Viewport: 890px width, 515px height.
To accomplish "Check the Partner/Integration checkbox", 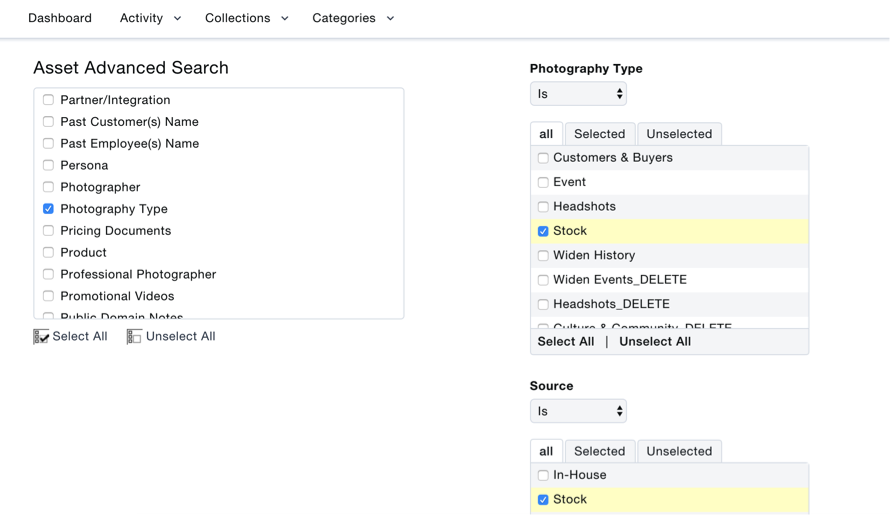I will pos(48,100).
